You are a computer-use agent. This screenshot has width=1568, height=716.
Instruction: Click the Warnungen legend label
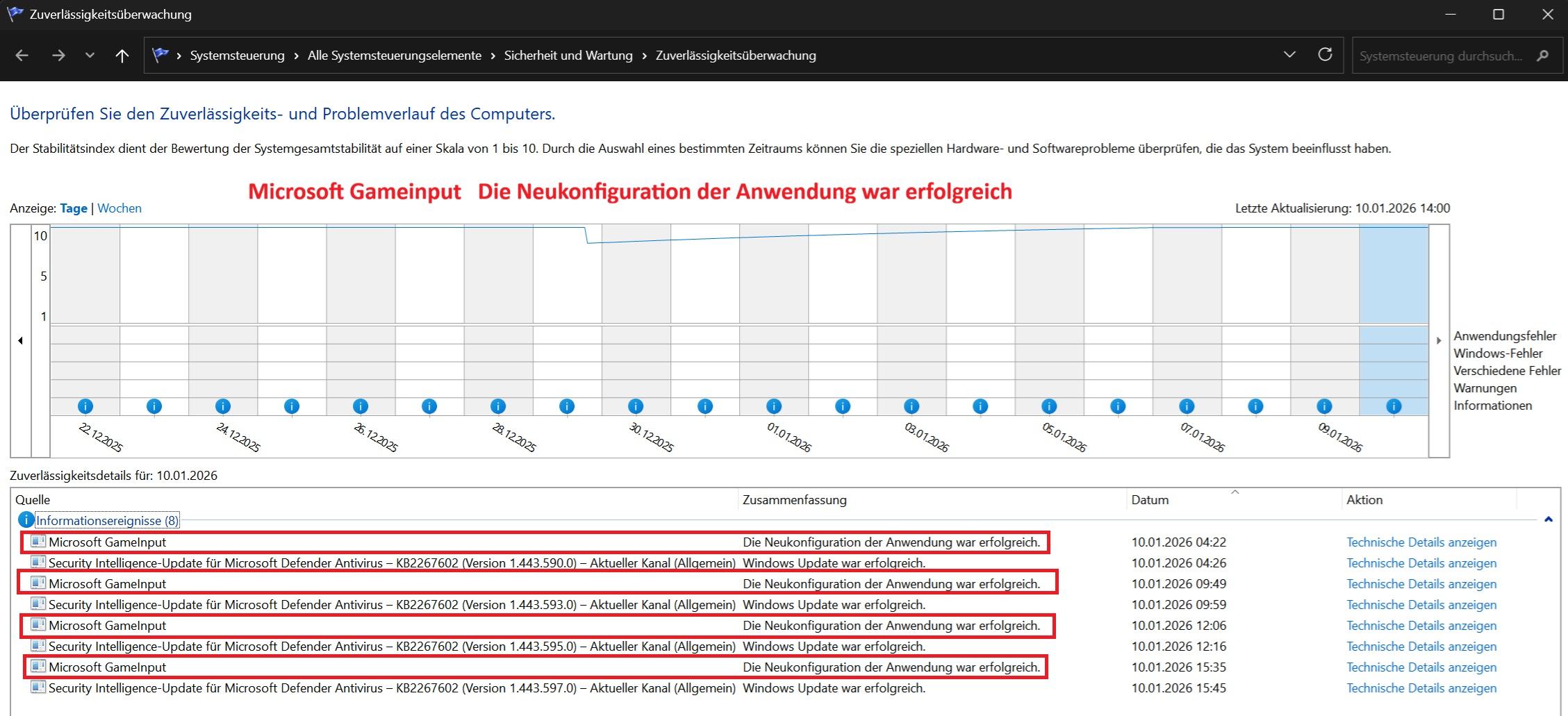coord(1485,388)
